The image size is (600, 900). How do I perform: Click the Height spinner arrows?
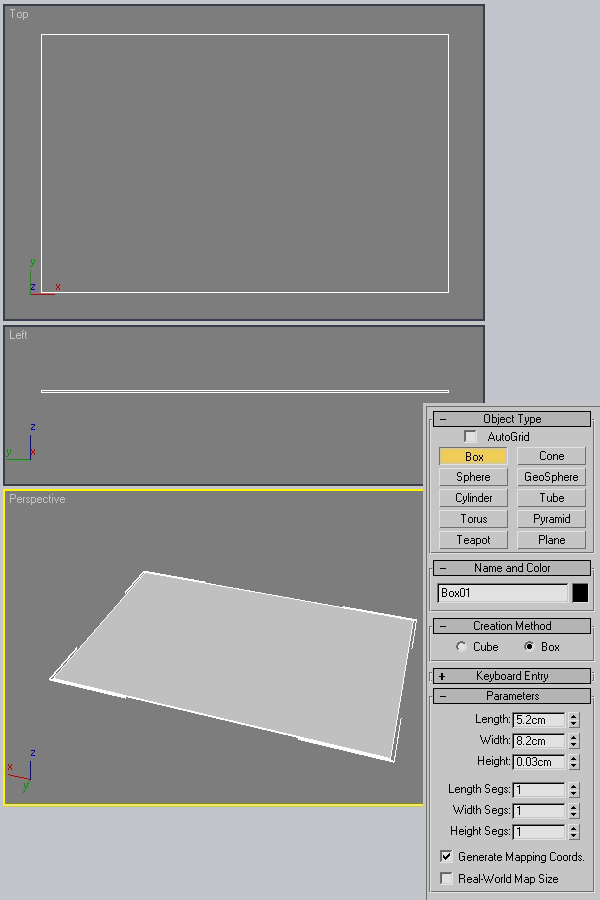click(573, 762)
